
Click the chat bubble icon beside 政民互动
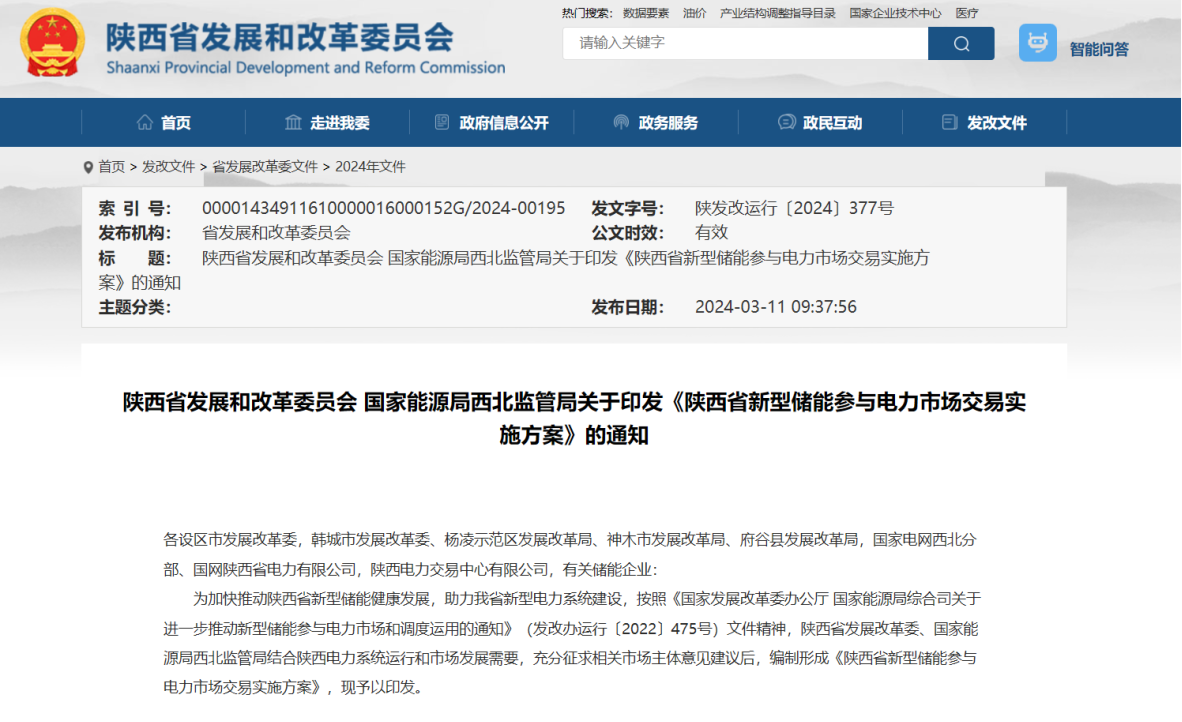click(786, 122)
